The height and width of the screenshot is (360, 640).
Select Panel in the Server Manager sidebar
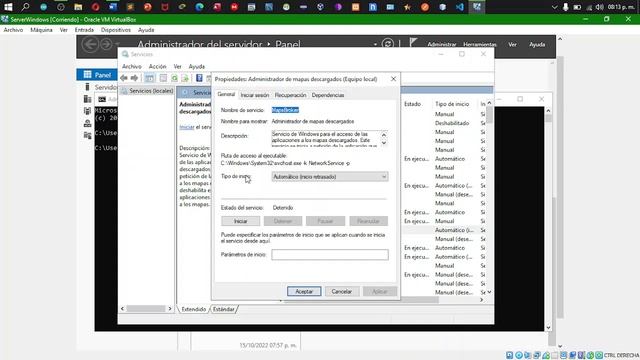pos(97,75)
